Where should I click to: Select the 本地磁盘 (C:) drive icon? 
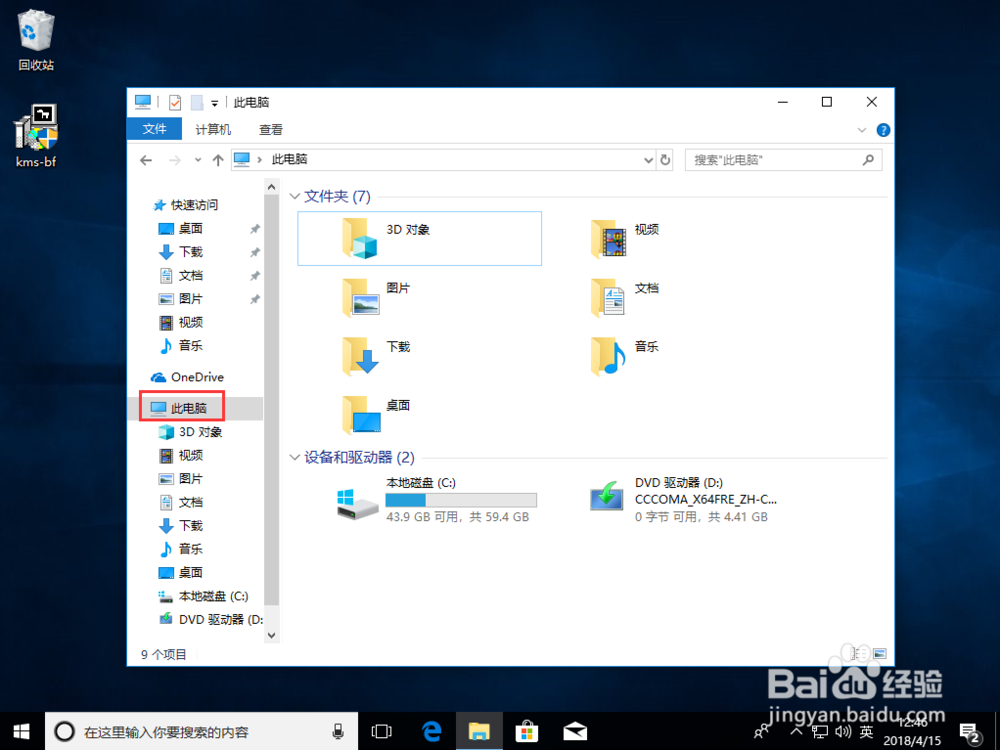(356, 503)
